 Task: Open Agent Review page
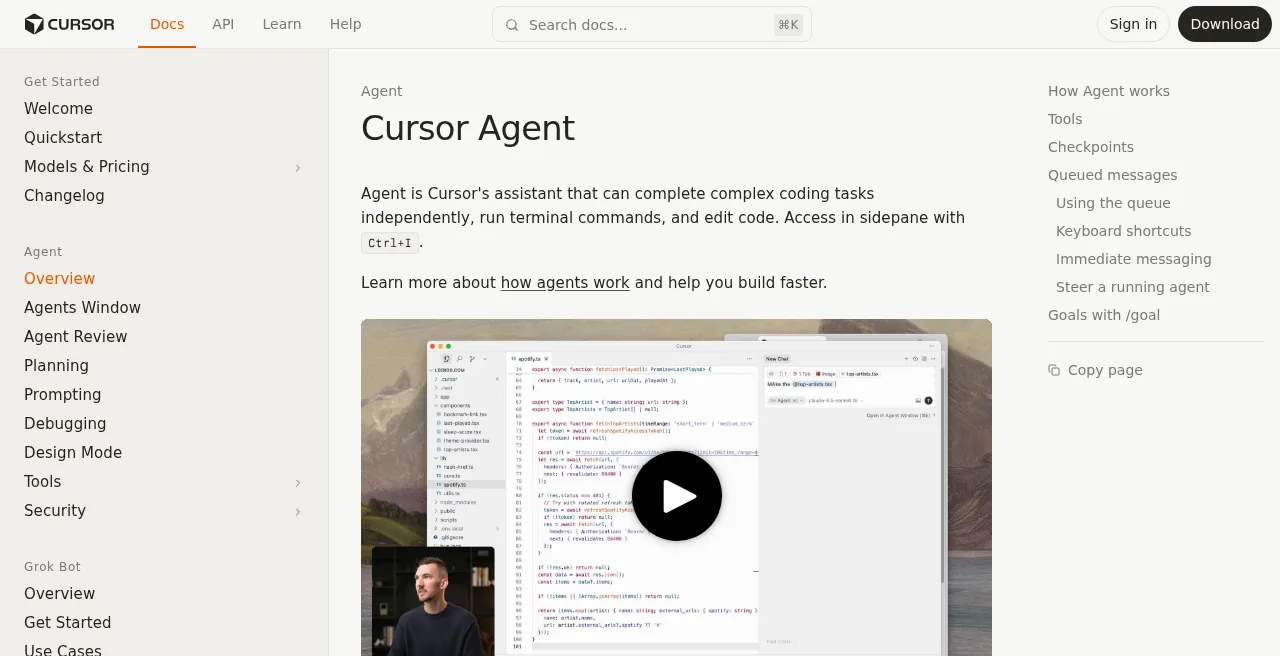click(x=76, y=337)
